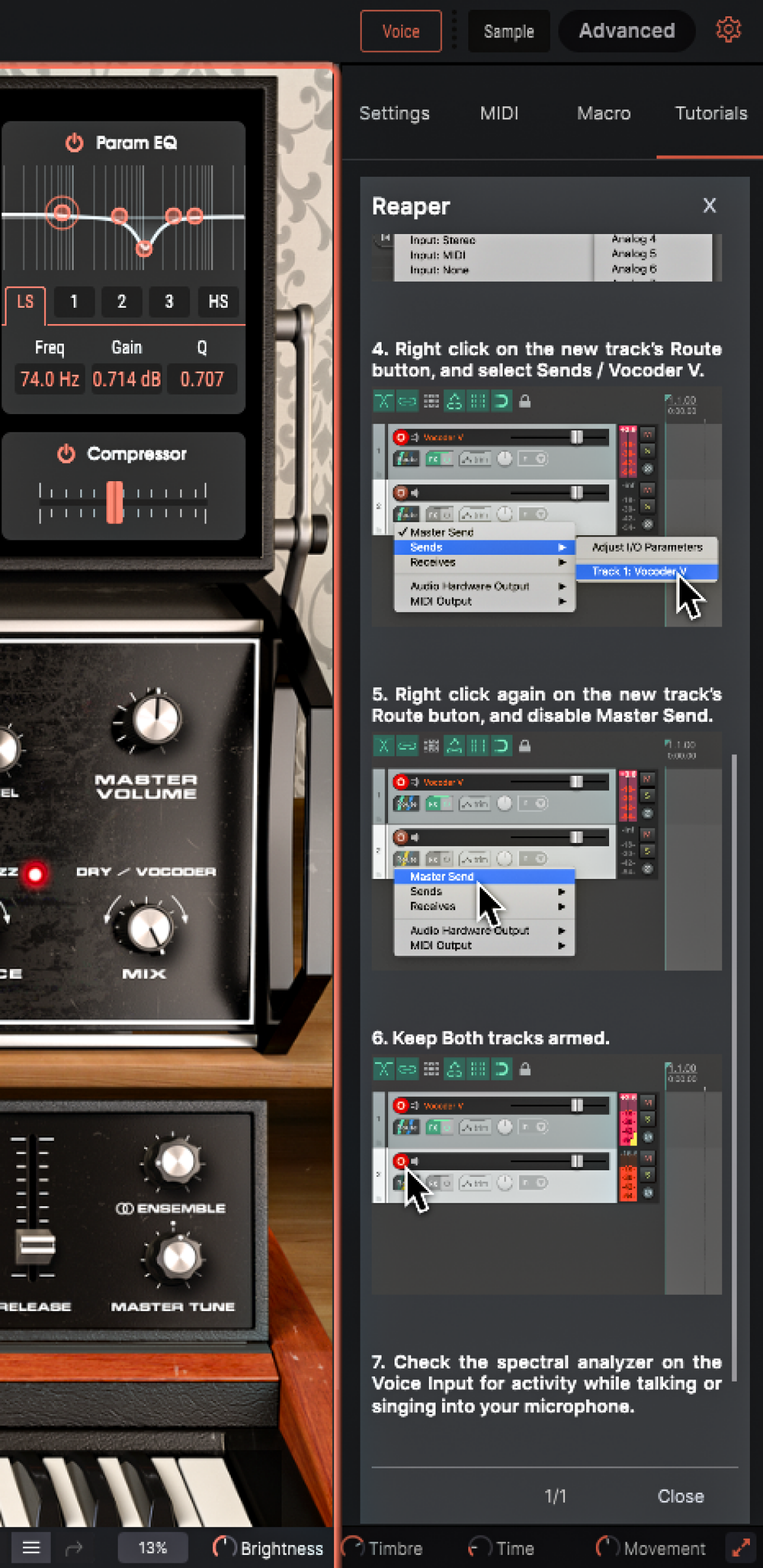Select EQ band 3 tab
This screenshot has height=1568, width=763.
click(169, 302)
